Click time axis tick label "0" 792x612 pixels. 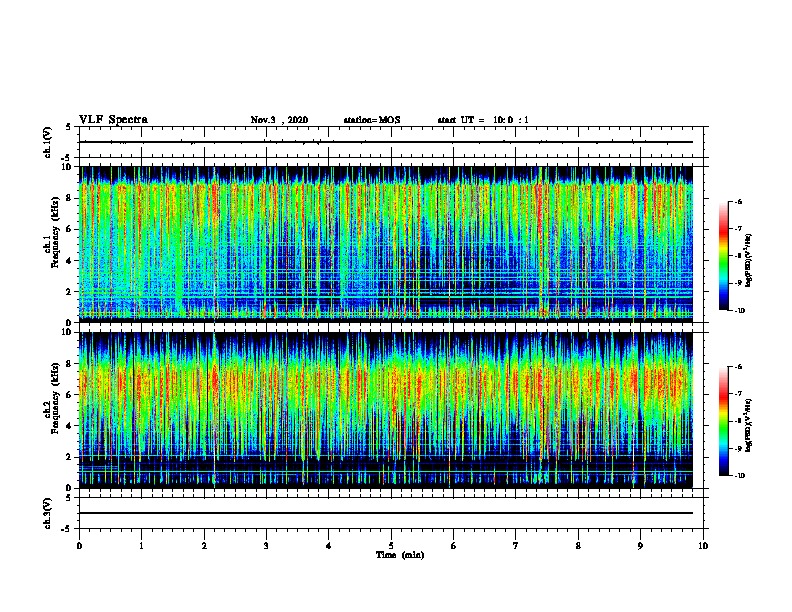coord(79,546)
